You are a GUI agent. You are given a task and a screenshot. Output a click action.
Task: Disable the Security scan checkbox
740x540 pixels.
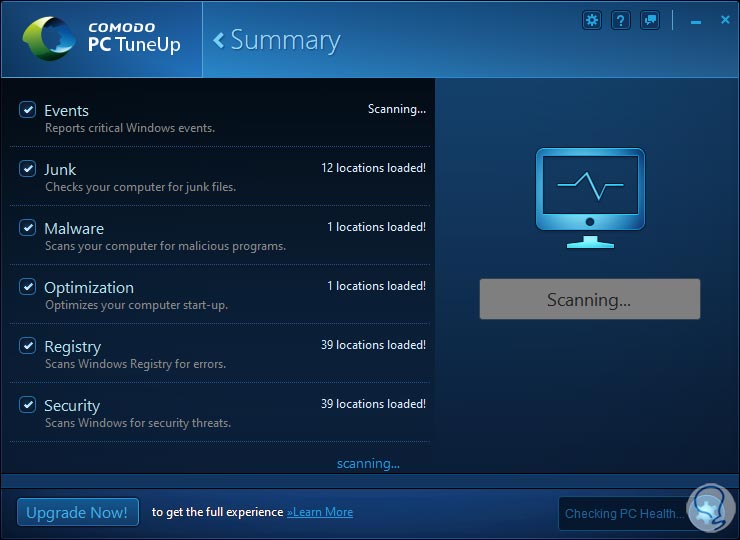27,405
